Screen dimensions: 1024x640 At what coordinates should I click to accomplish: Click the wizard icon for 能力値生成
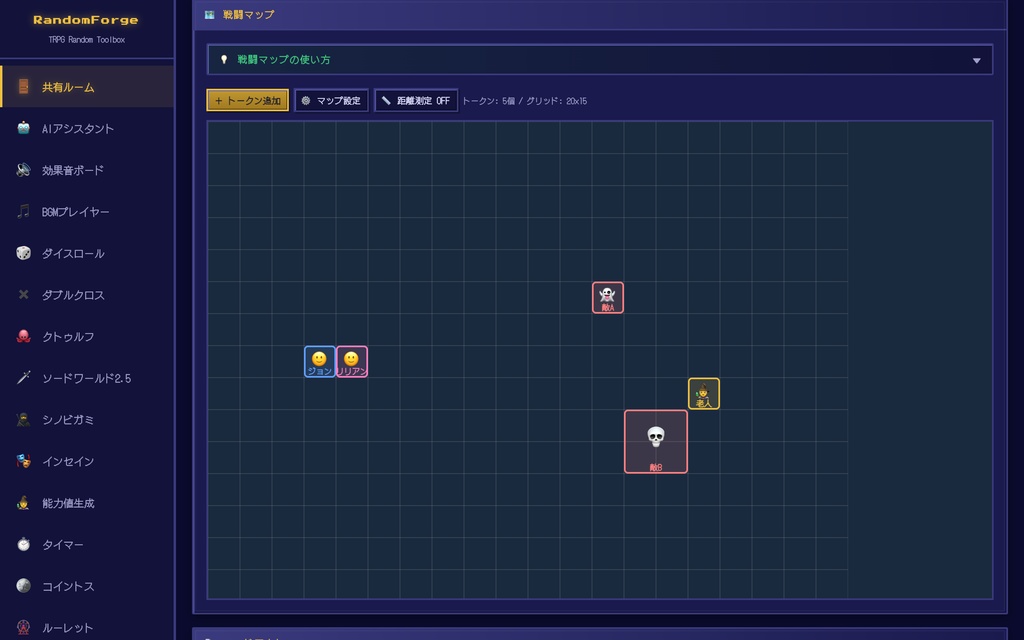pos(24,503)
